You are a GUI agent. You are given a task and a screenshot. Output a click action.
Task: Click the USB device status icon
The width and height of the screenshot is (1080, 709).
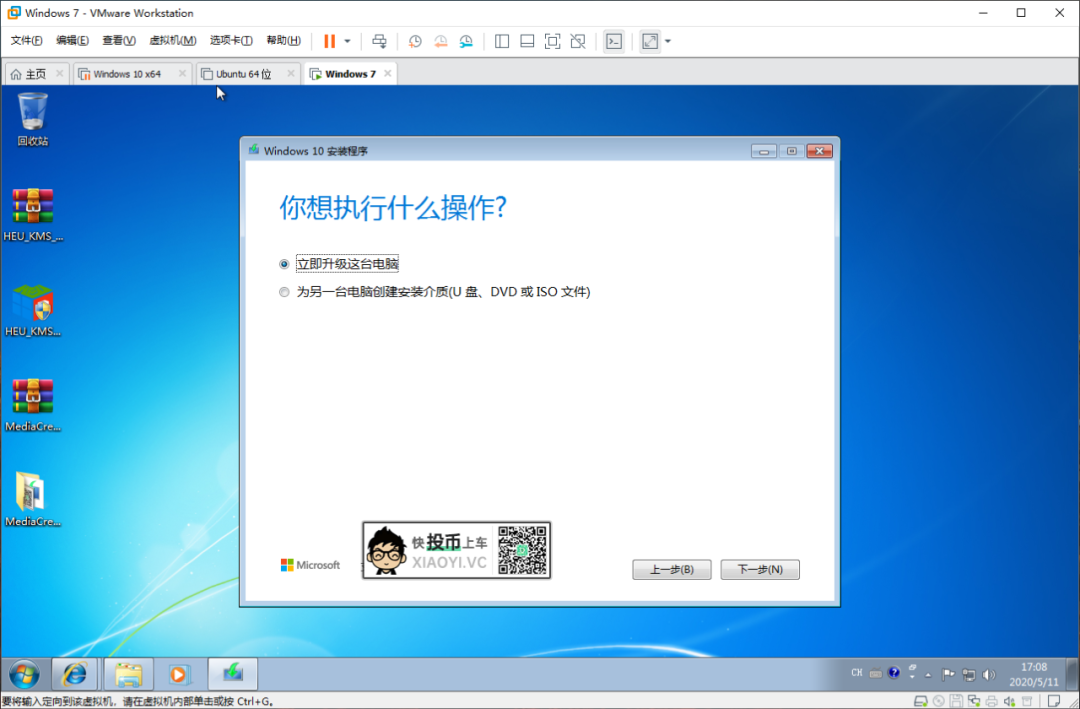pos(1027,701)
